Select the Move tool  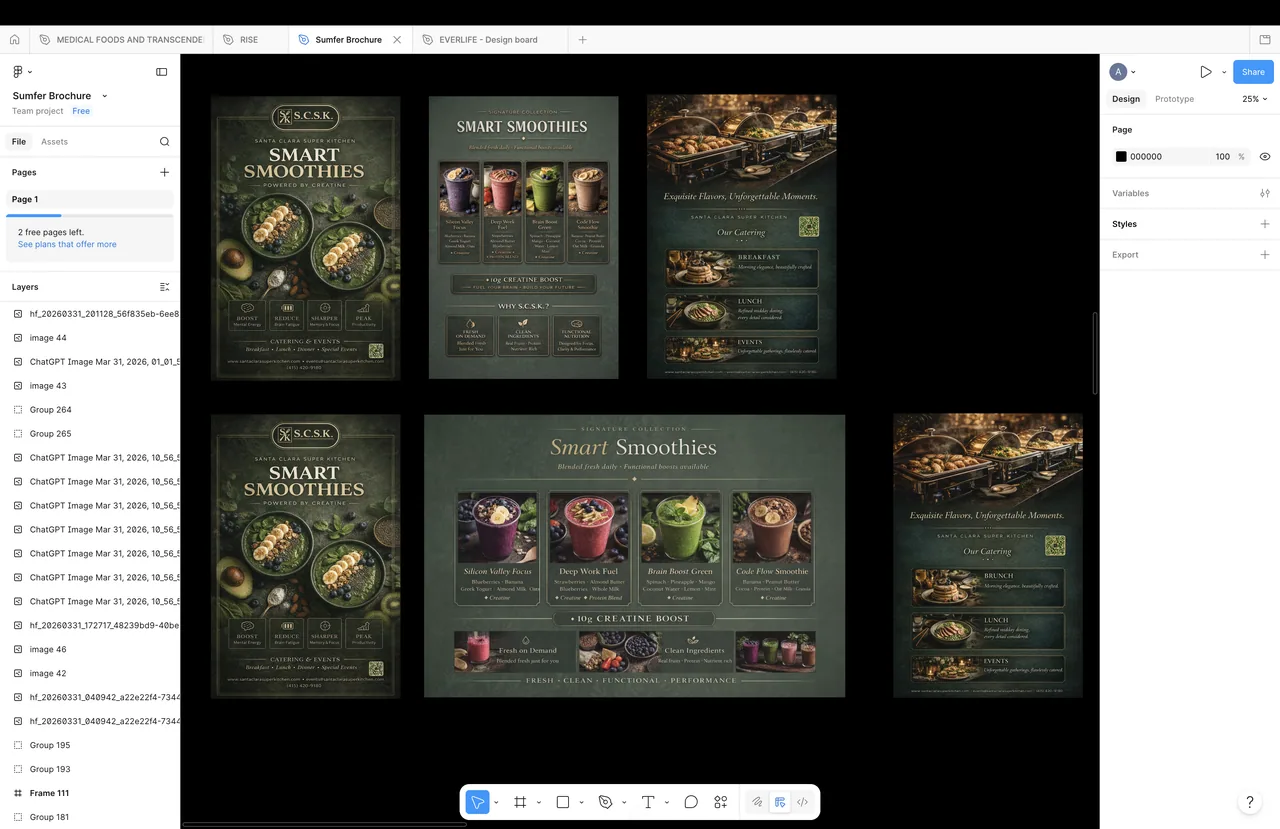click(x=478, y=802)
